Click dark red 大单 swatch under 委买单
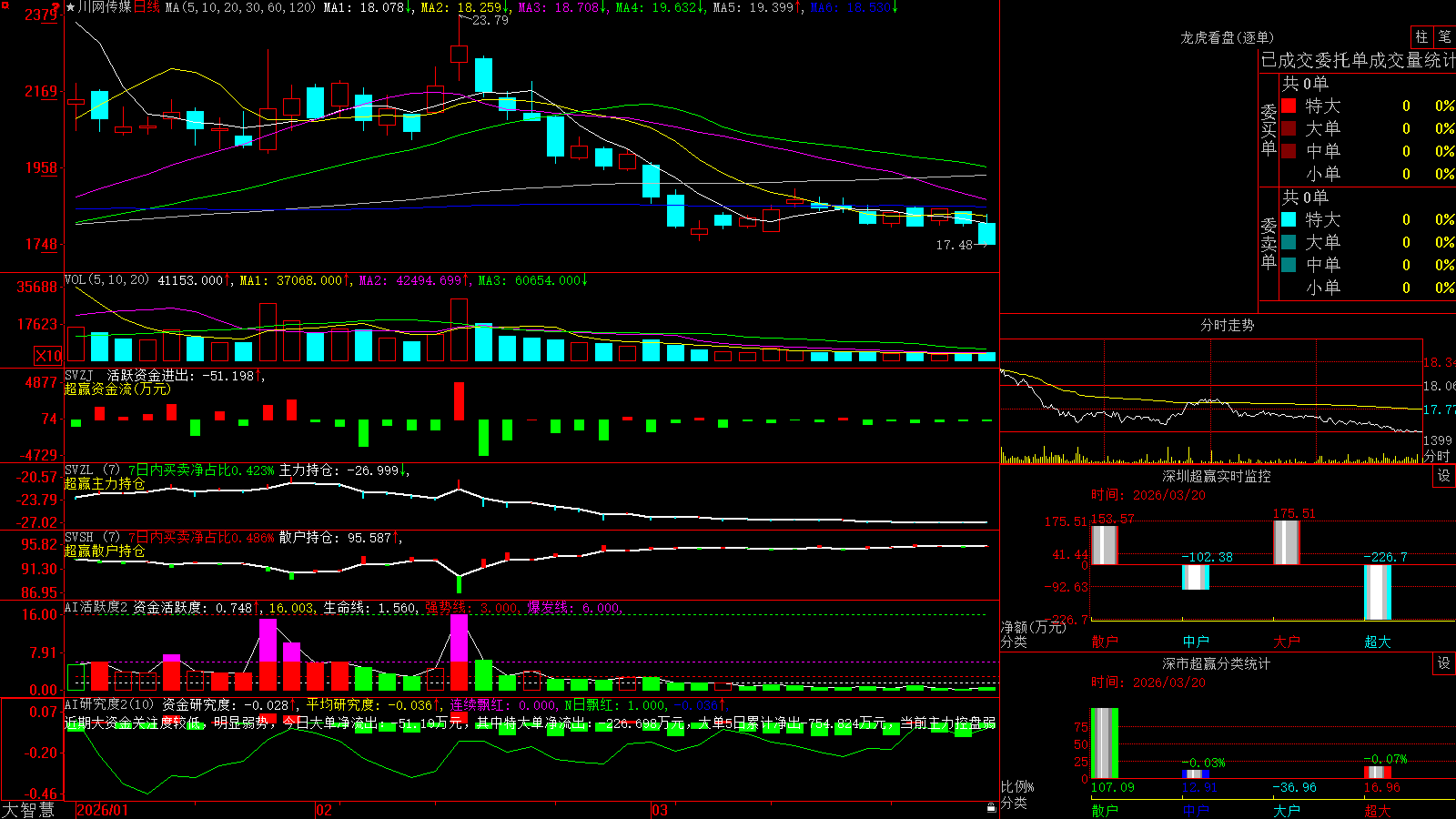Screen dimensions: 1456x819 1289,128
